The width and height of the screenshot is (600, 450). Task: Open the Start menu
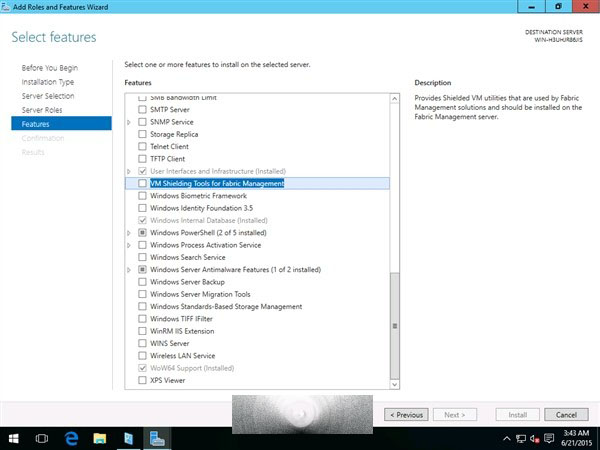click(x=14, y=439)
